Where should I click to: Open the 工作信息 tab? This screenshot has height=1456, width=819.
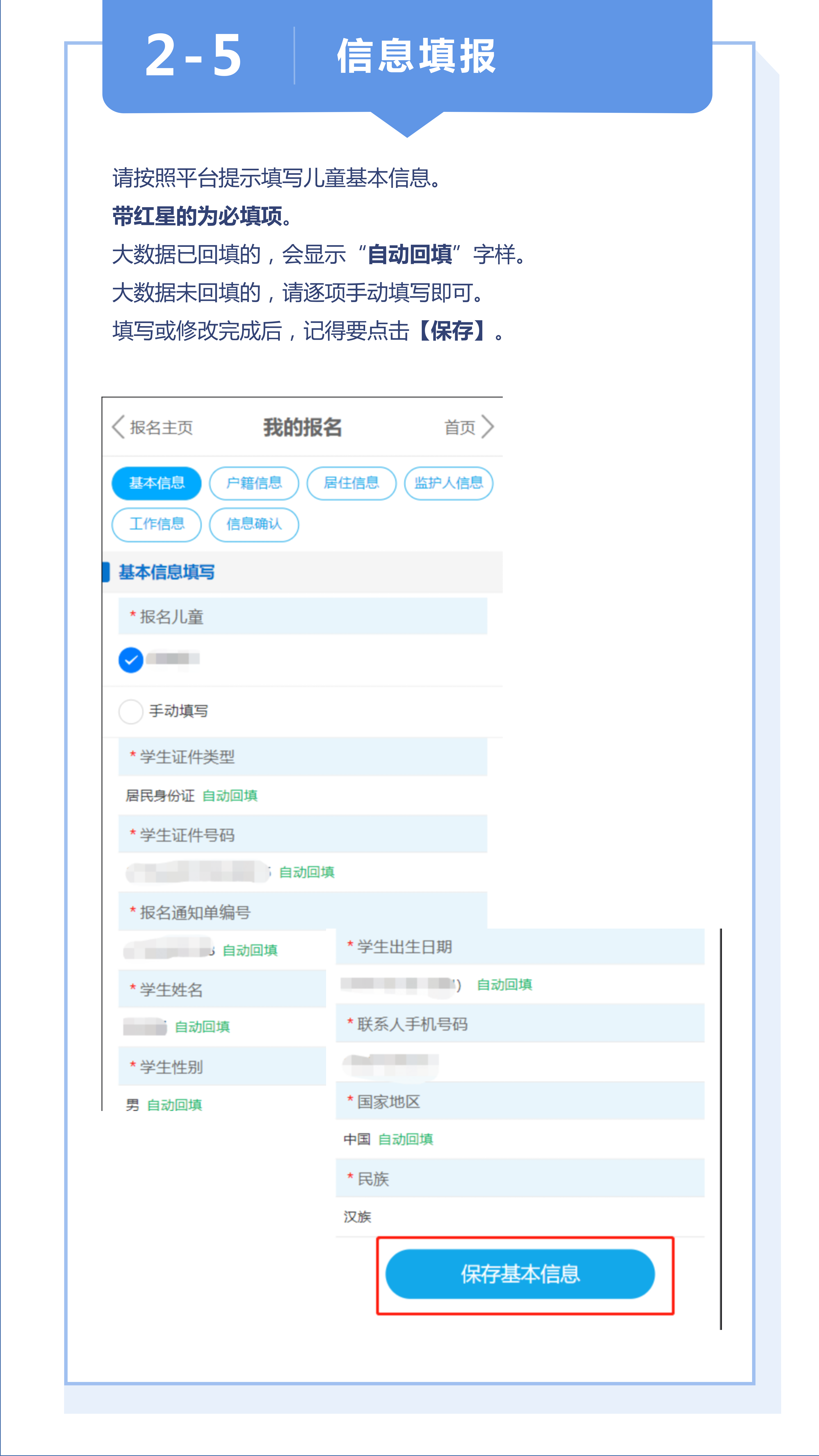[157, 525]
